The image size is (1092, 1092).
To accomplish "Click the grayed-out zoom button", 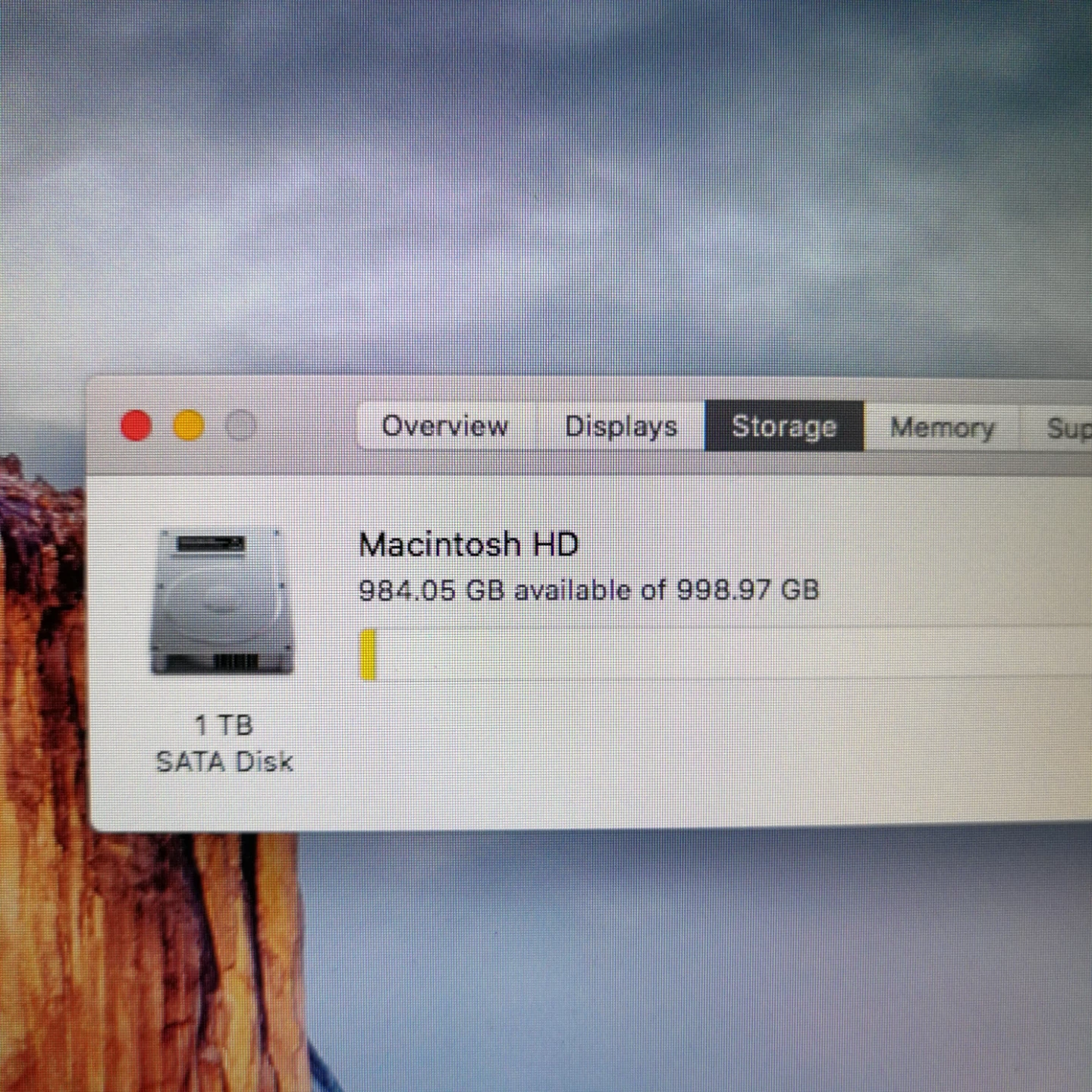I will [241, 426].
